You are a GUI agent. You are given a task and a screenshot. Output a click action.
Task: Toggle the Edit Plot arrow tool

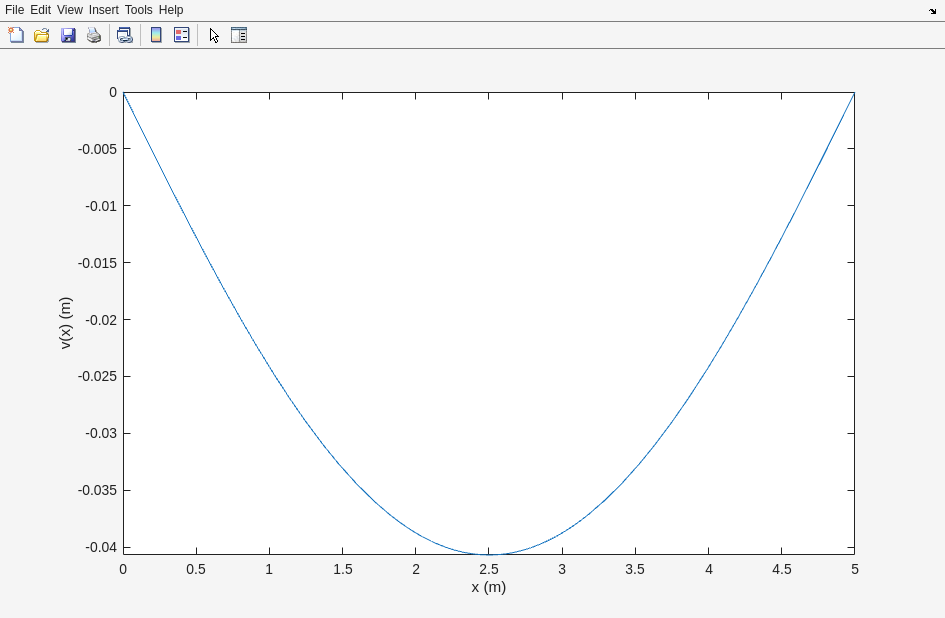(214, 35)
